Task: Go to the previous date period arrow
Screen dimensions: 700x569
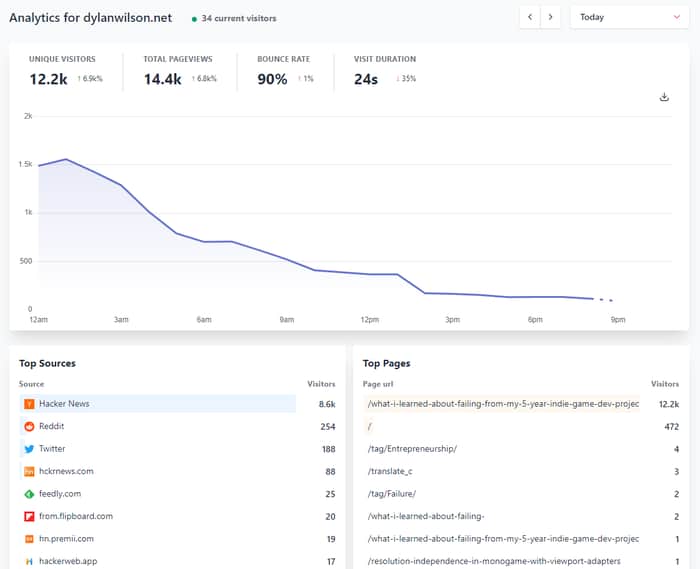Action: (x=530, y=17)
